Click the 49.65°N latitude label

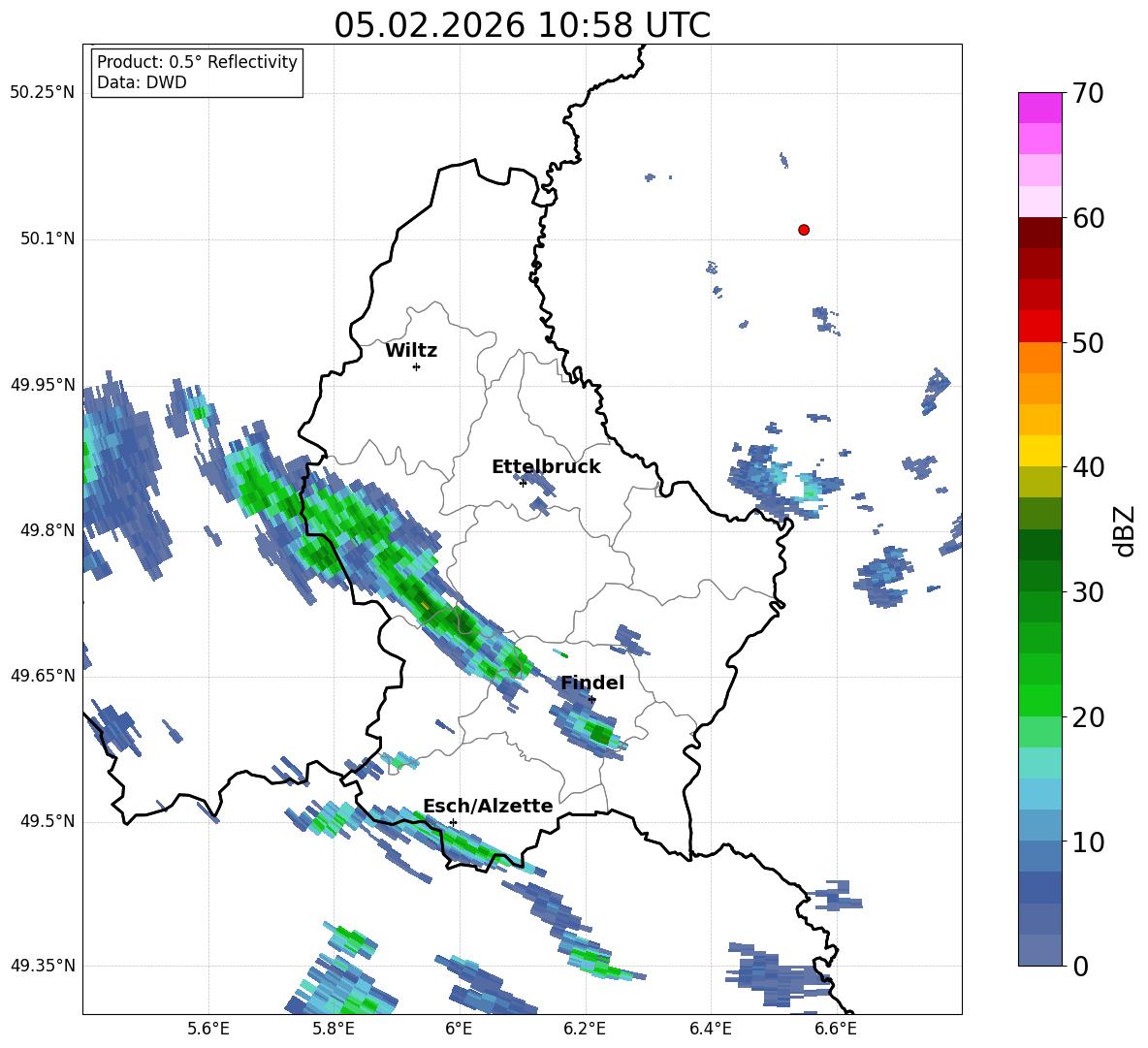[43, 675]
